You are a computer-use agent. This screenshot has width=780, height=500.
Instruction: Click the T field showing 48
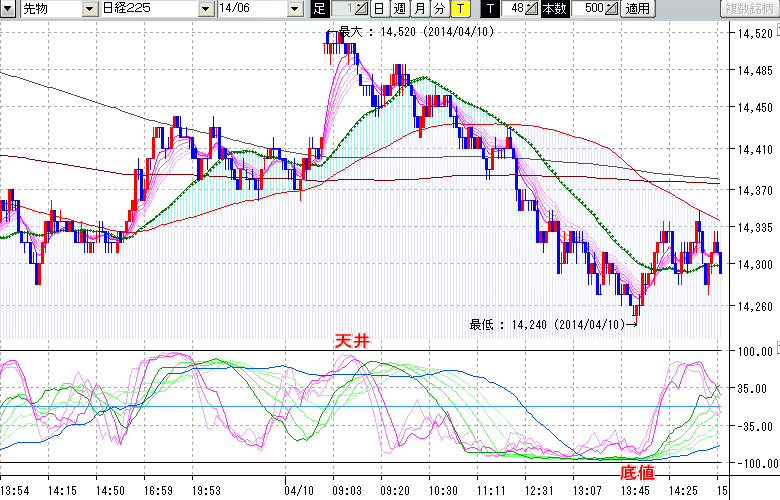pyautogui.click(x=513, y=9)
